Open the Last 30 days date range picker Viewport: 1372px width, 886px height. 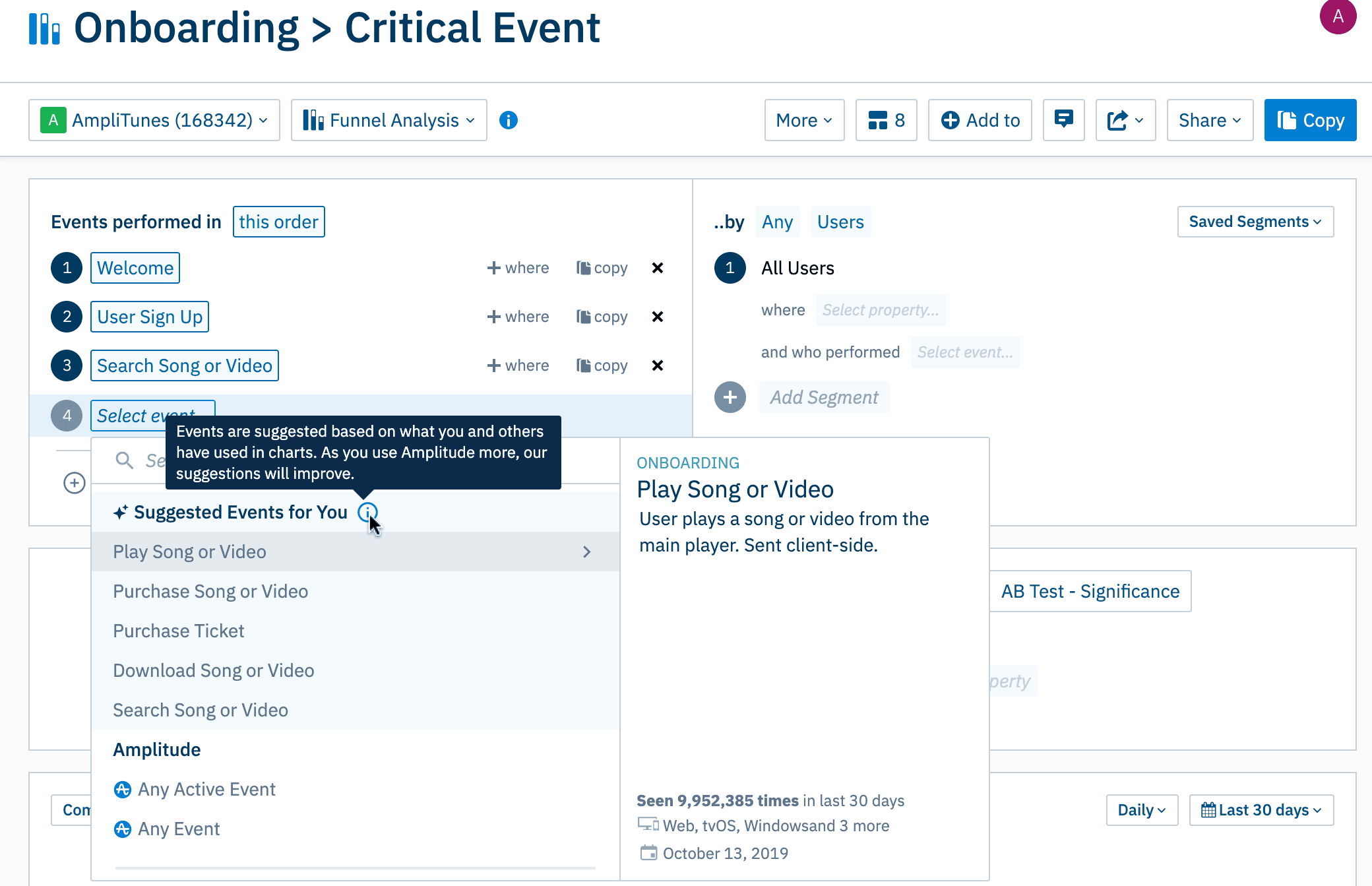pyautogui.click(x=1261, y=809)
